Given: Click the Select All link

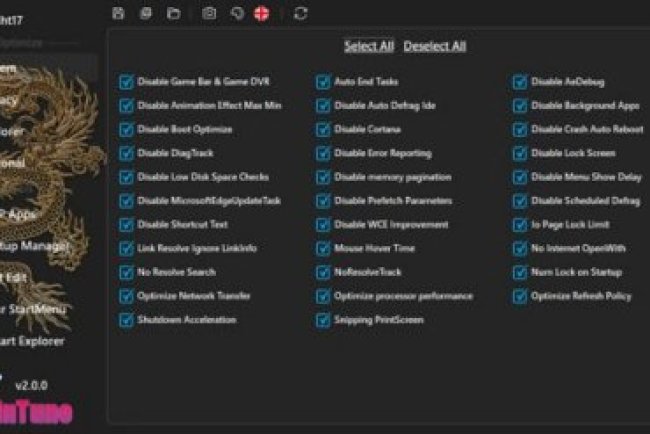Looking at the screenshot, I should point(369,46).
